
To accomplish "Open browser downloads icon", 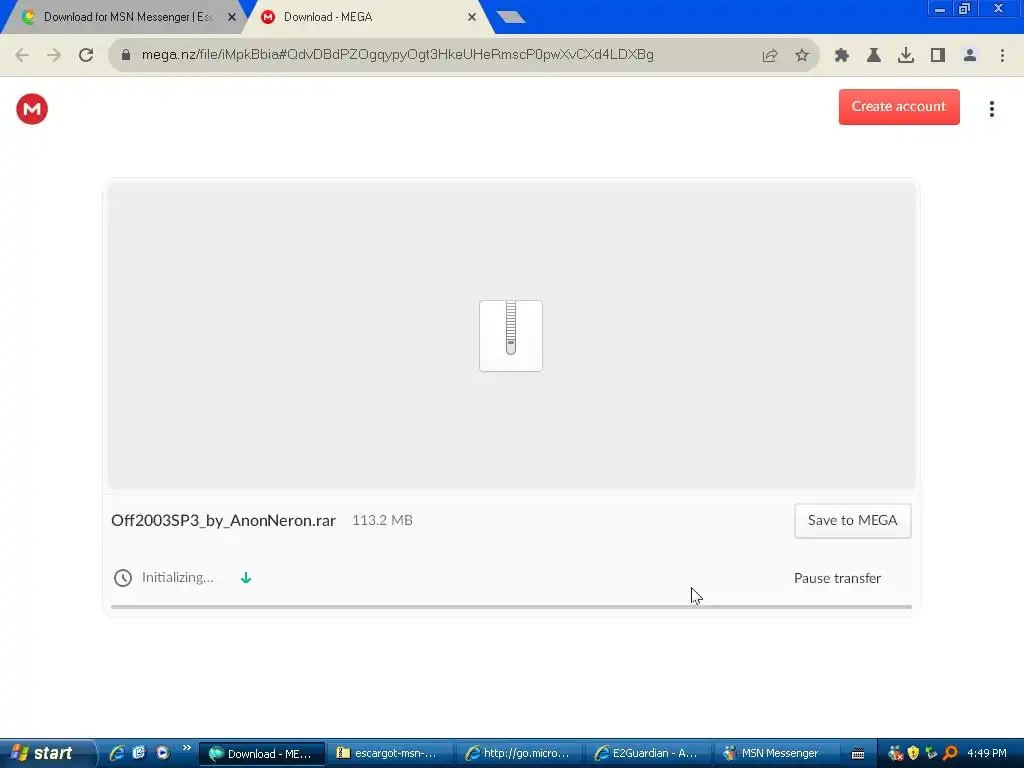I will click(x=906, y=56).
